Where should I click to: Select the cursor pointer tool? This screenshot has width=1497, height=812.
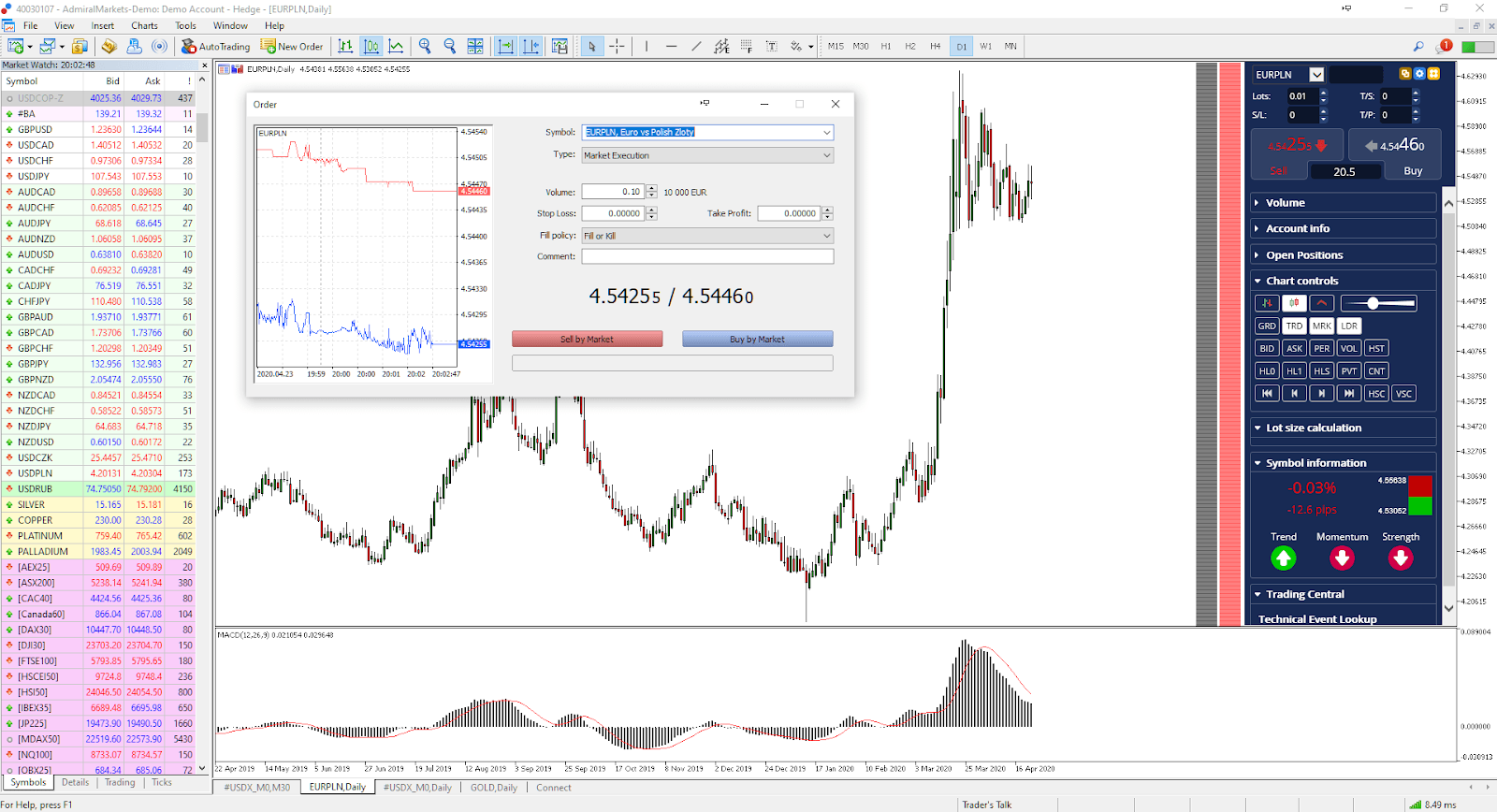click(591, 46)
